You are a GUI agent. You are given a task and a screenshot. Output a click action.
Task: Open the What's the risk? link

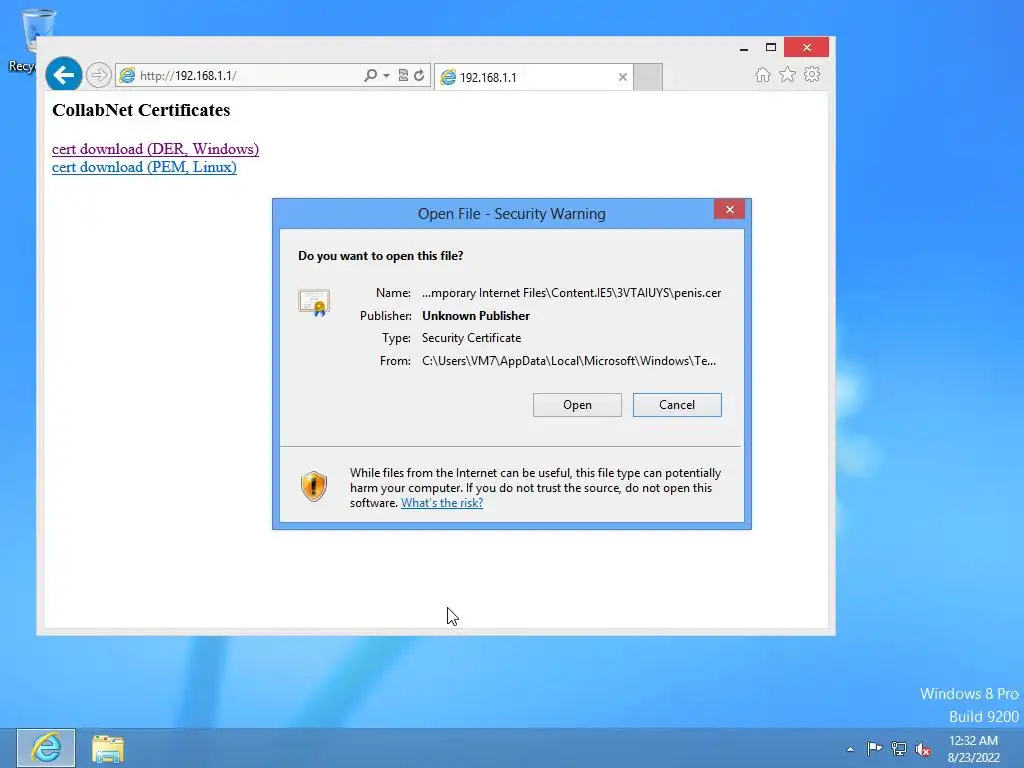pyautogui.click(x=442, y=503)
